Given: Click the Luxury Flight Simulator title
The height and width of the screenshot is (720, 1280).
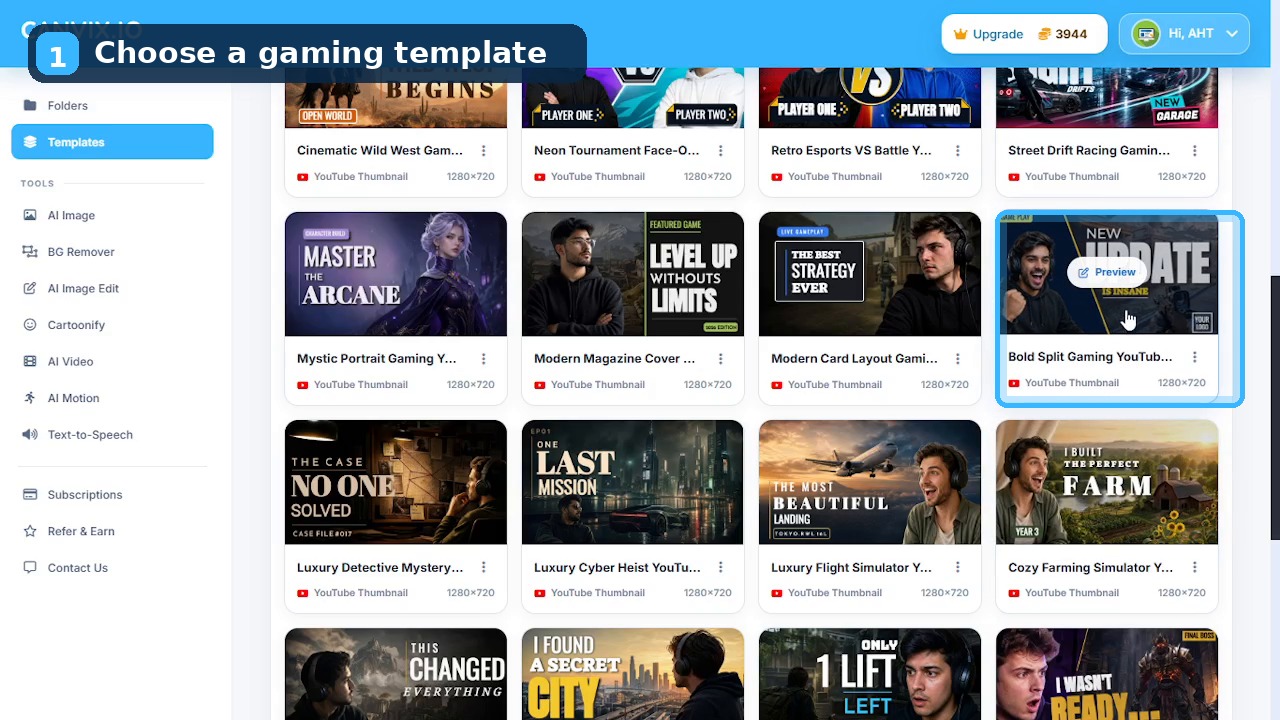Looking at the screenshot, I should coord(852,568).
